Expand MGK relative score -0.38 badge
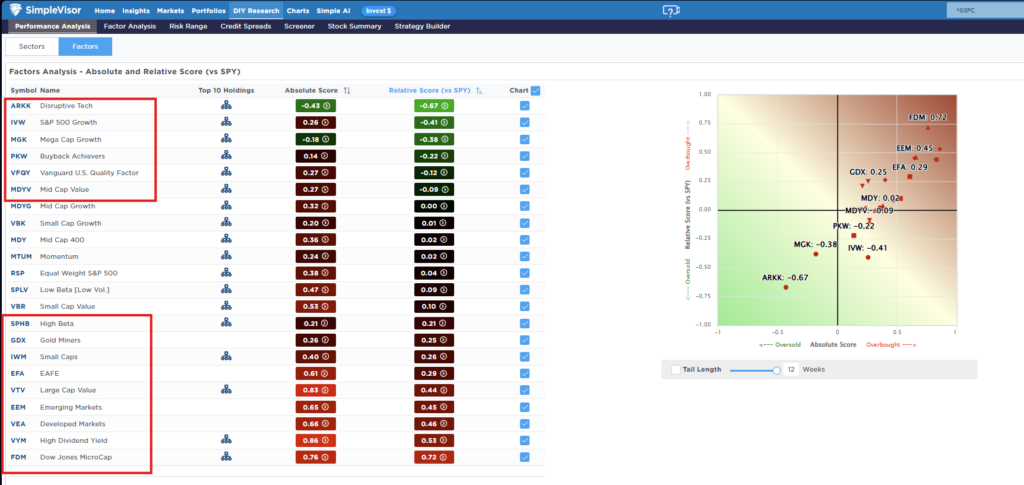 (434, 139)
